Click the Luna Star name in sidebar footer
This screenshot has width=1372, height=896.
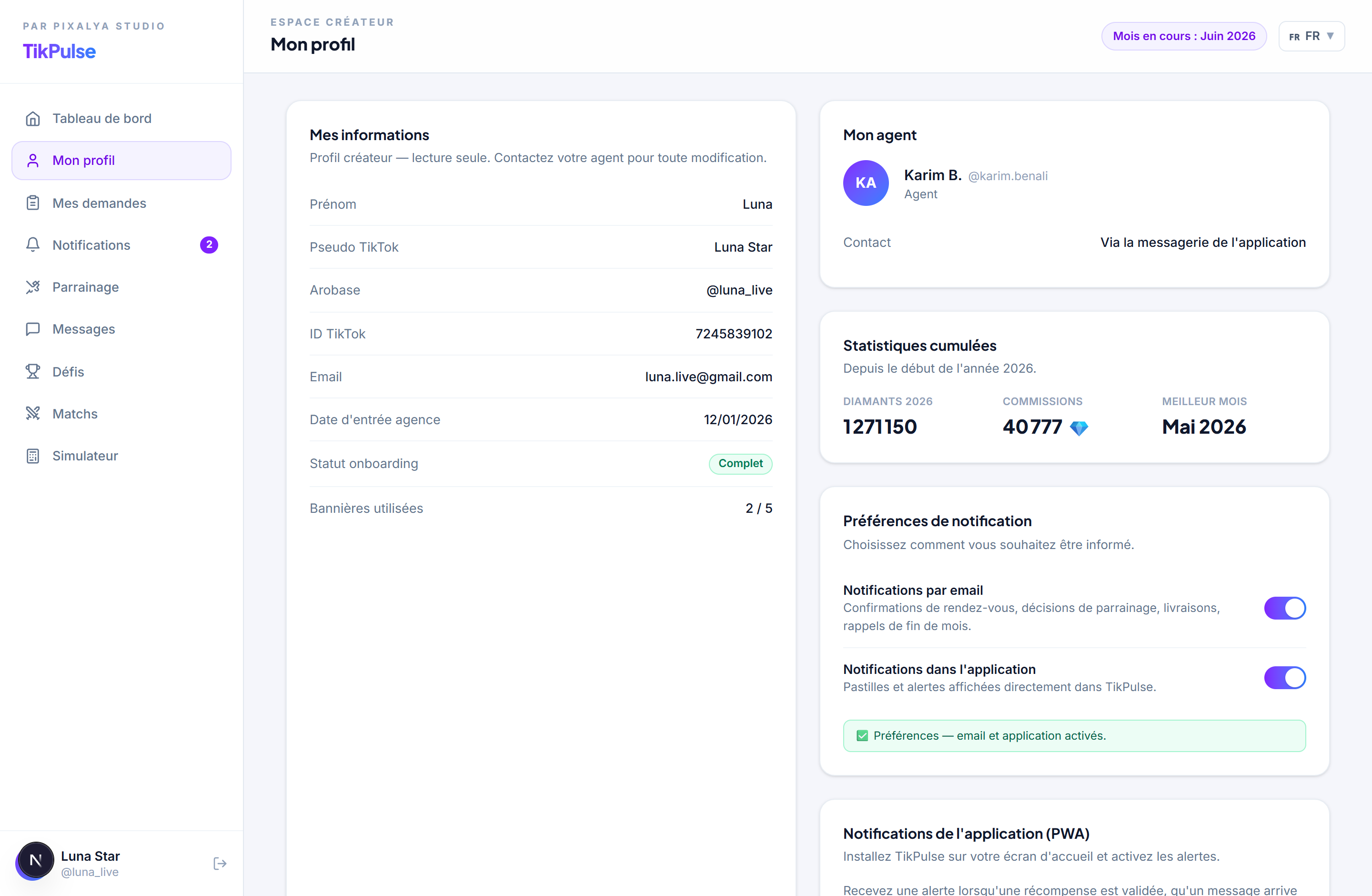click(91, 856)
